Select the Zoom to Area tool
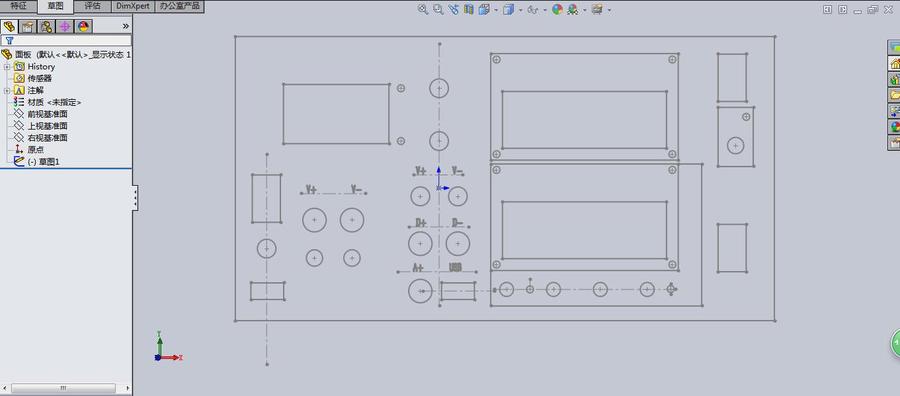This screenshot has height=396, width=900. pyautogui.click(x=439, y=10)
